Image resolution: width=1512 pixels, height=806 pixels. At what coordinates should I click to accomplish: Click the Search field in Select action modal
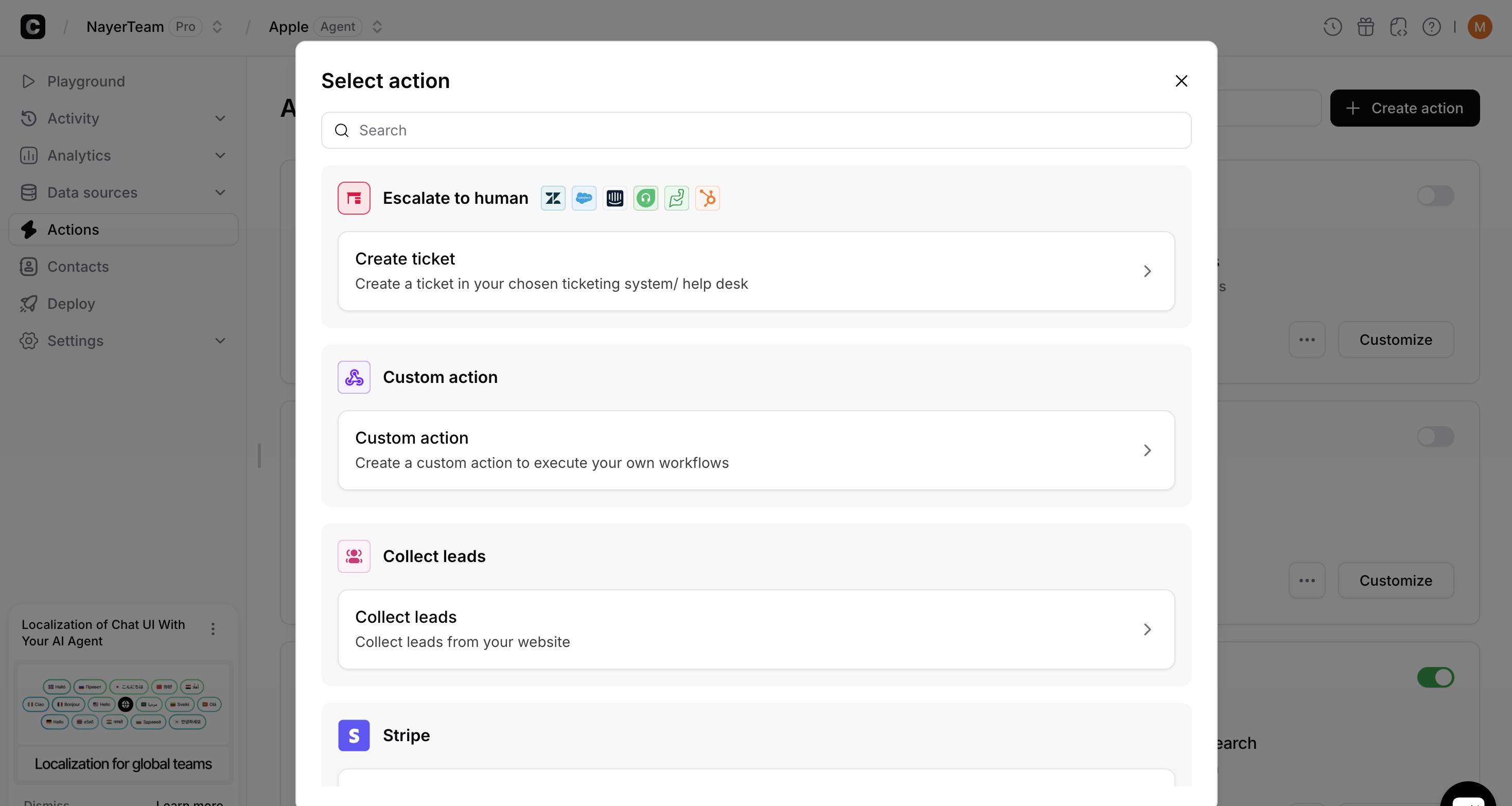coord(756,130)
